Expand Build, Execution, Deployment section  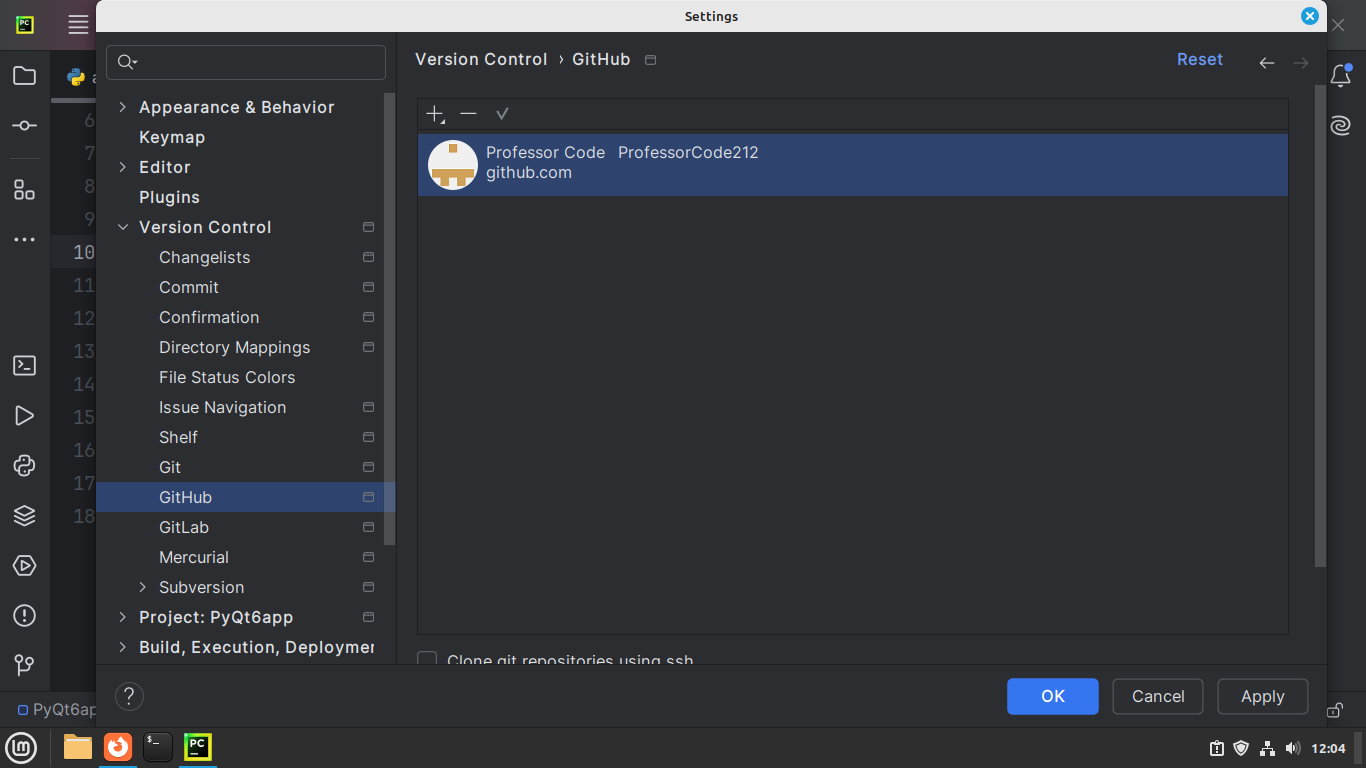pyautogui.click(x=123, y=647)
